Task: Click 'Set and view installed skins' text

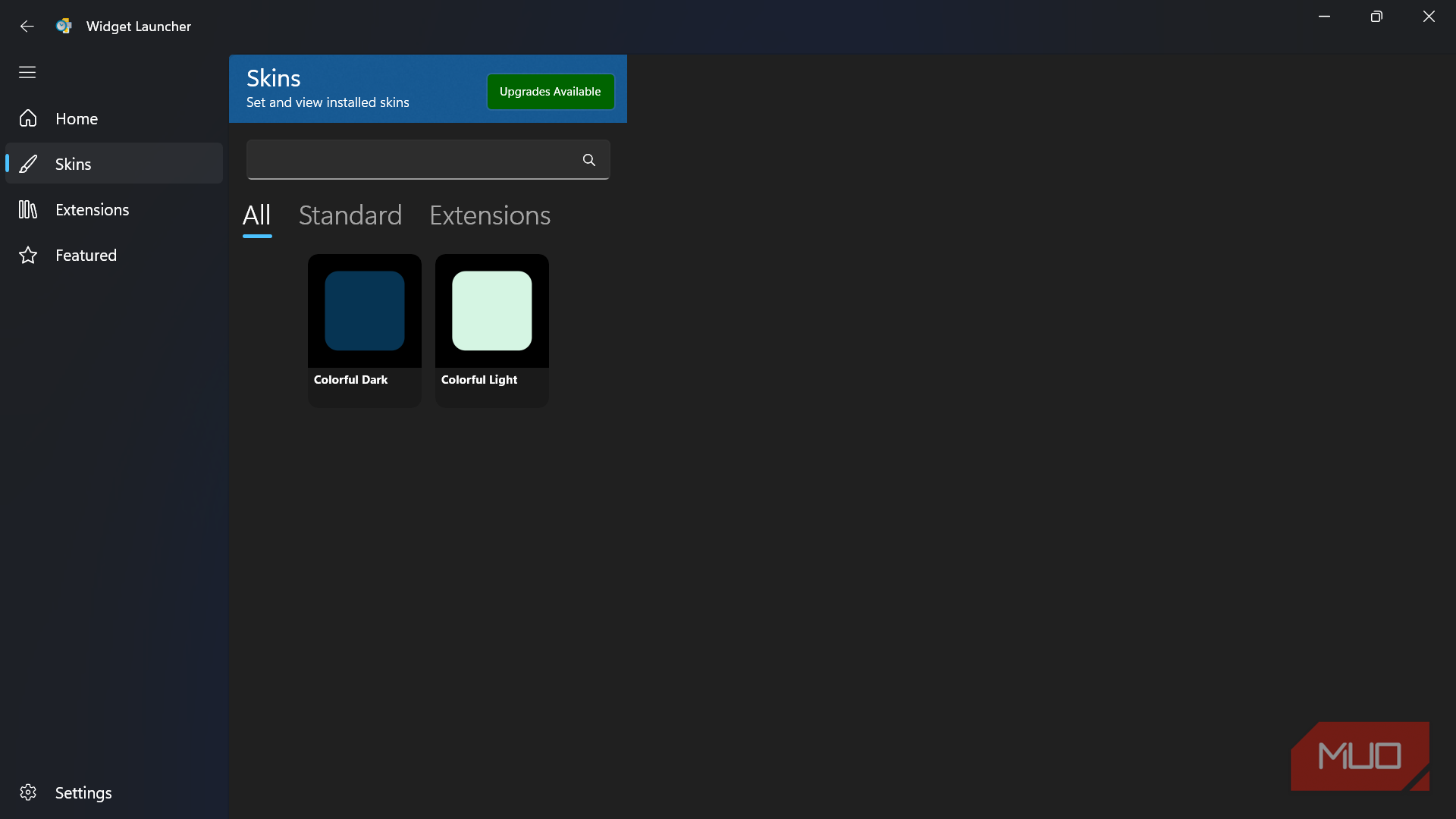Action: (x=328, y=102)
